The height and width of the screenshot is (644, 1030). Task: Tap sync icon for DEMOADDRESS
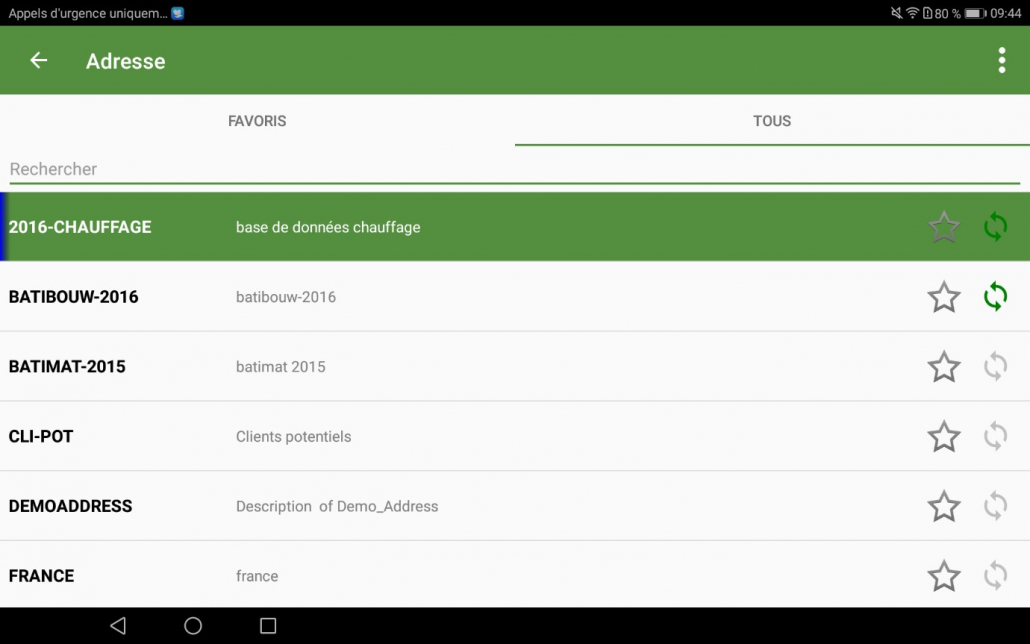pyautogui.click(x=995, y=506)
